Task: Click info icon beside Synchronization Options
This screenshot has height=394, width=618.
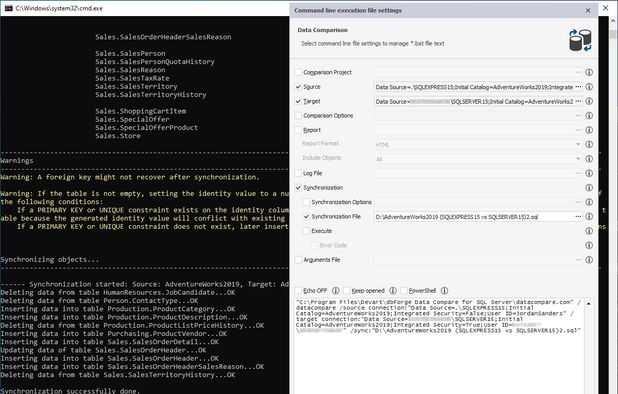Action: (x=589, y=202)
